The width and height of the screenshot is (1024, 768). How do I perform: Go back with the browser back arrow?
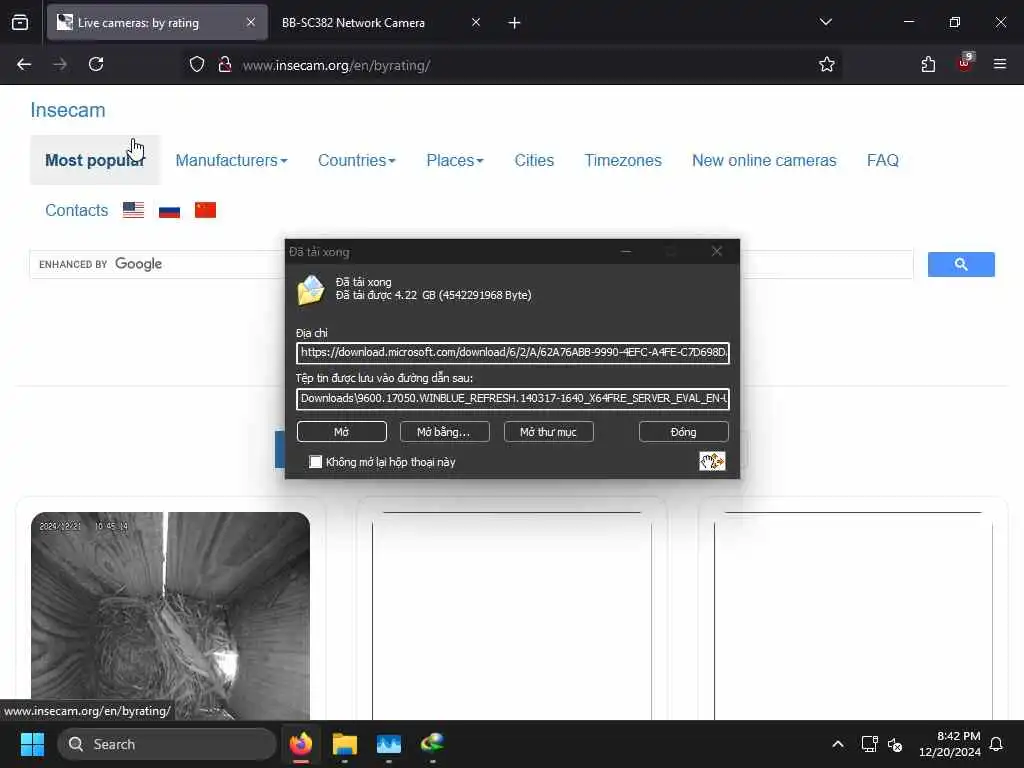click(24, 64)
